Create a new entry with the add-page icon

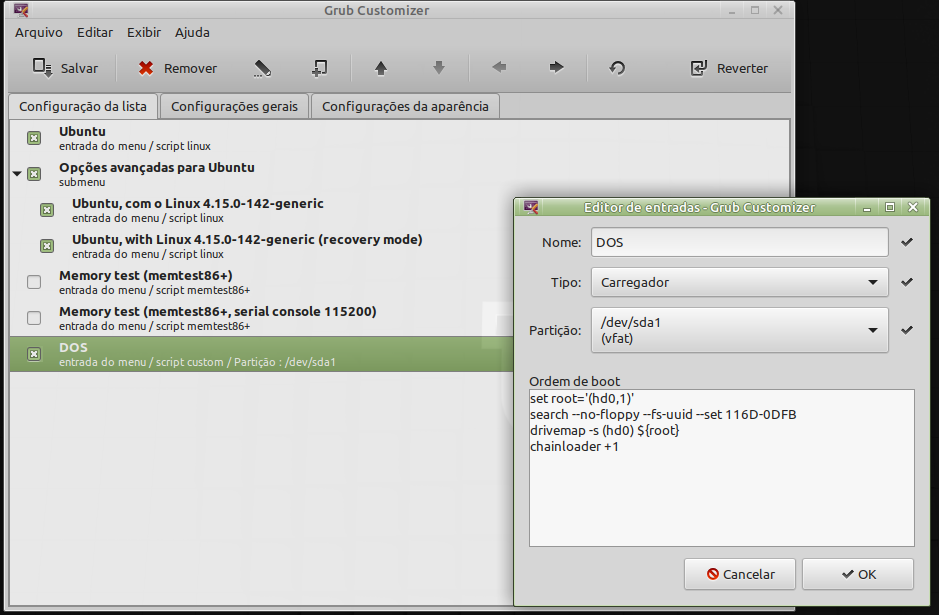coord(320,68)
